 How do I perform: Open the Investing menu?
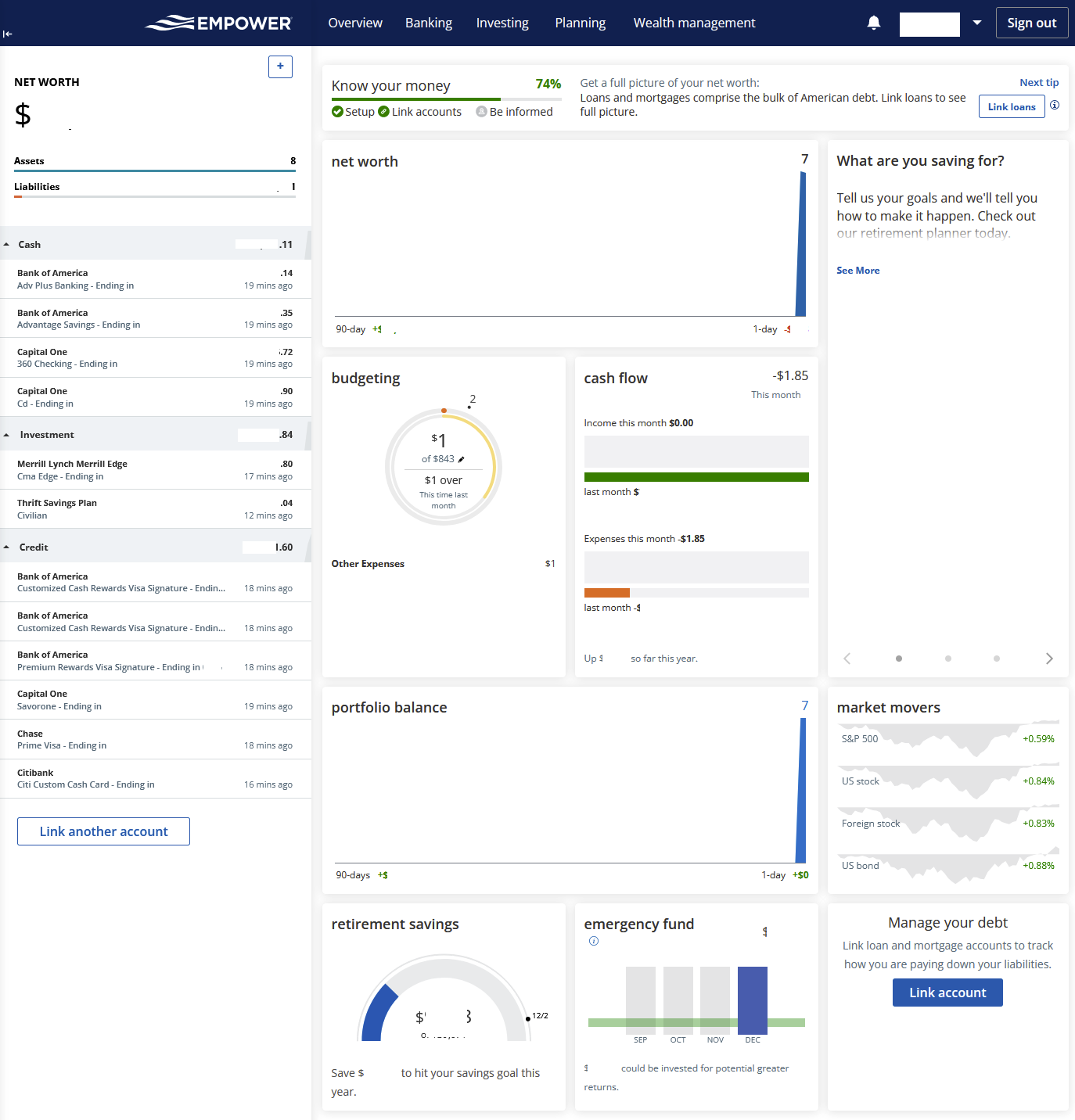[x=502, y=23]
